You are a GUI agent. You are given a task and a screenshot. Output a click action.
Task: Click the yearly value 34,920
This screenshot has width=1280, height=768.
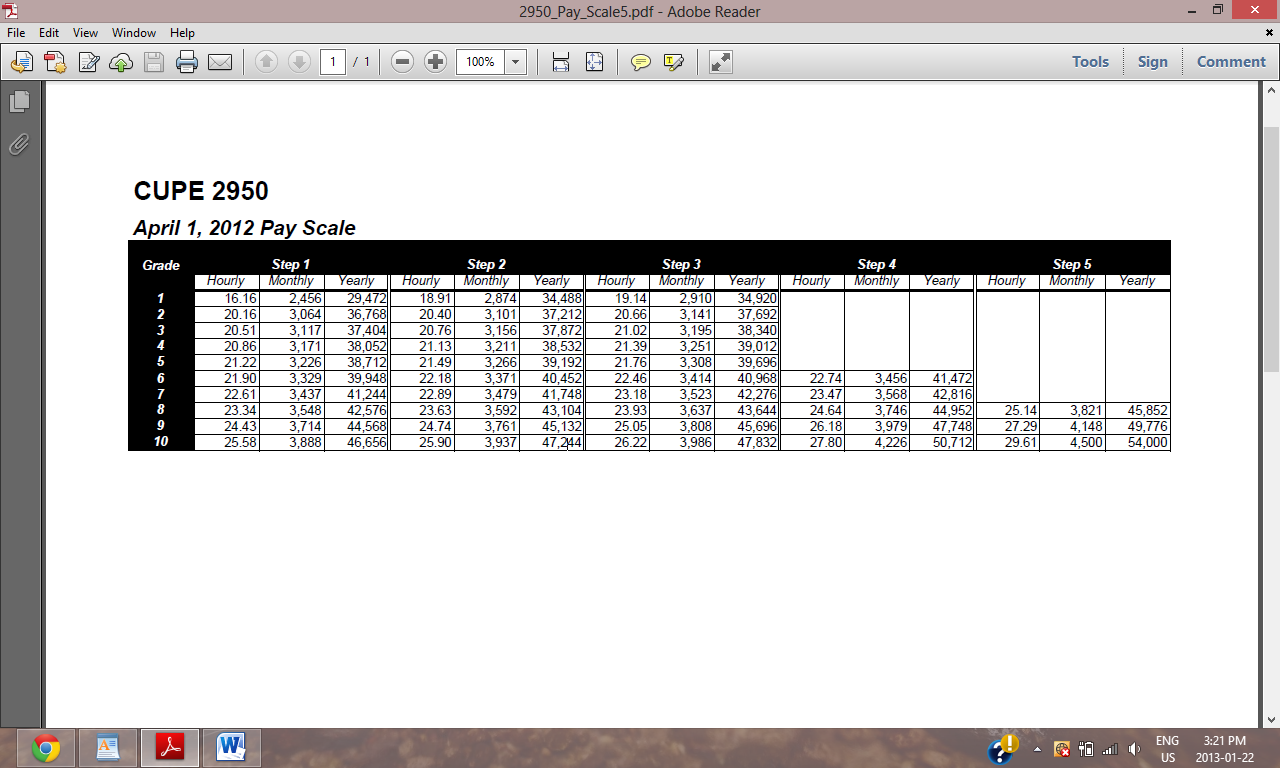[757, 298]
